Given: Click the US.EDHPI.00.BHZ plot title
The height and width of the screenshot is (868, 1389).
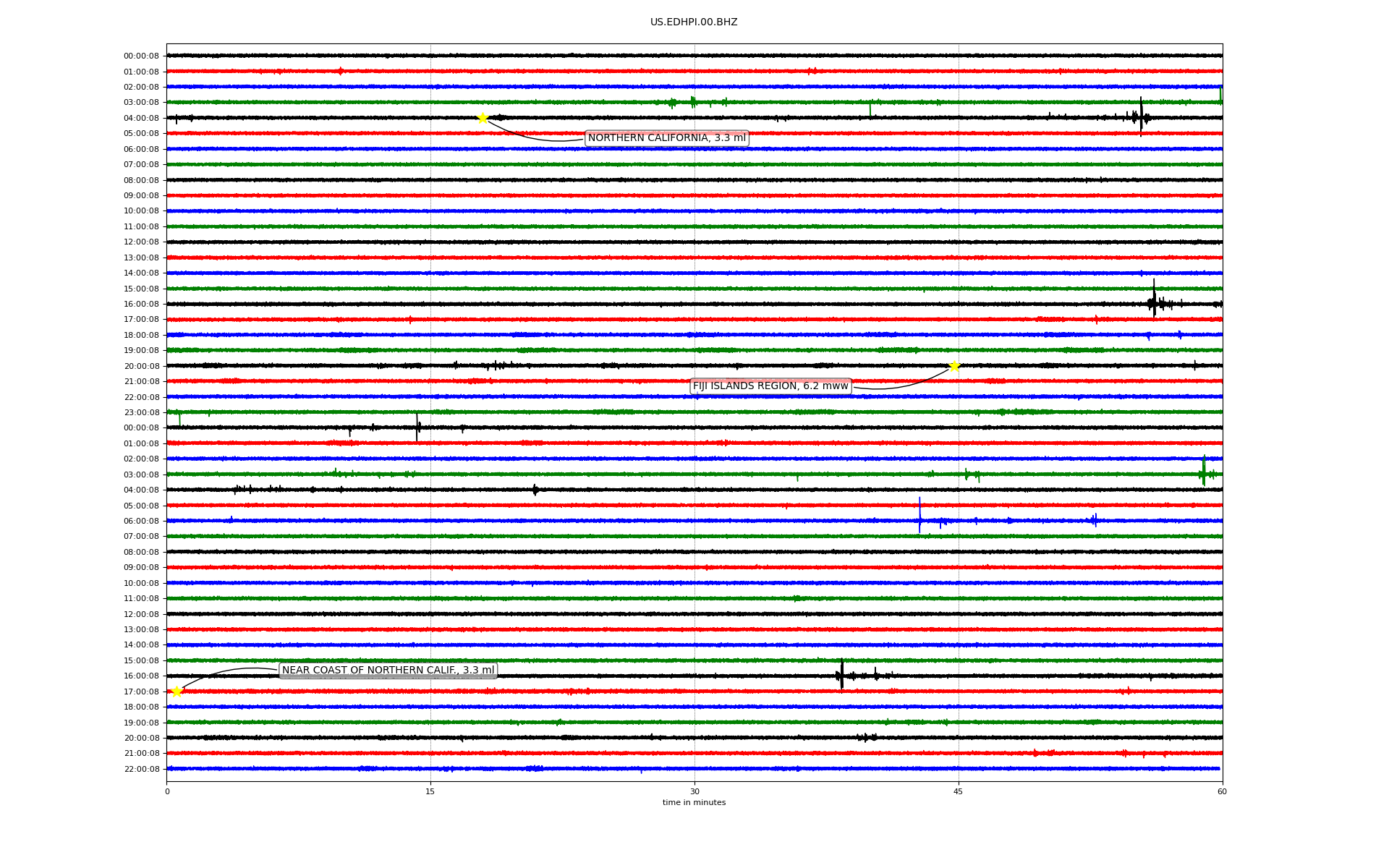Looking at the screenshot, I should pyautogui.click(x=693, y=22).
